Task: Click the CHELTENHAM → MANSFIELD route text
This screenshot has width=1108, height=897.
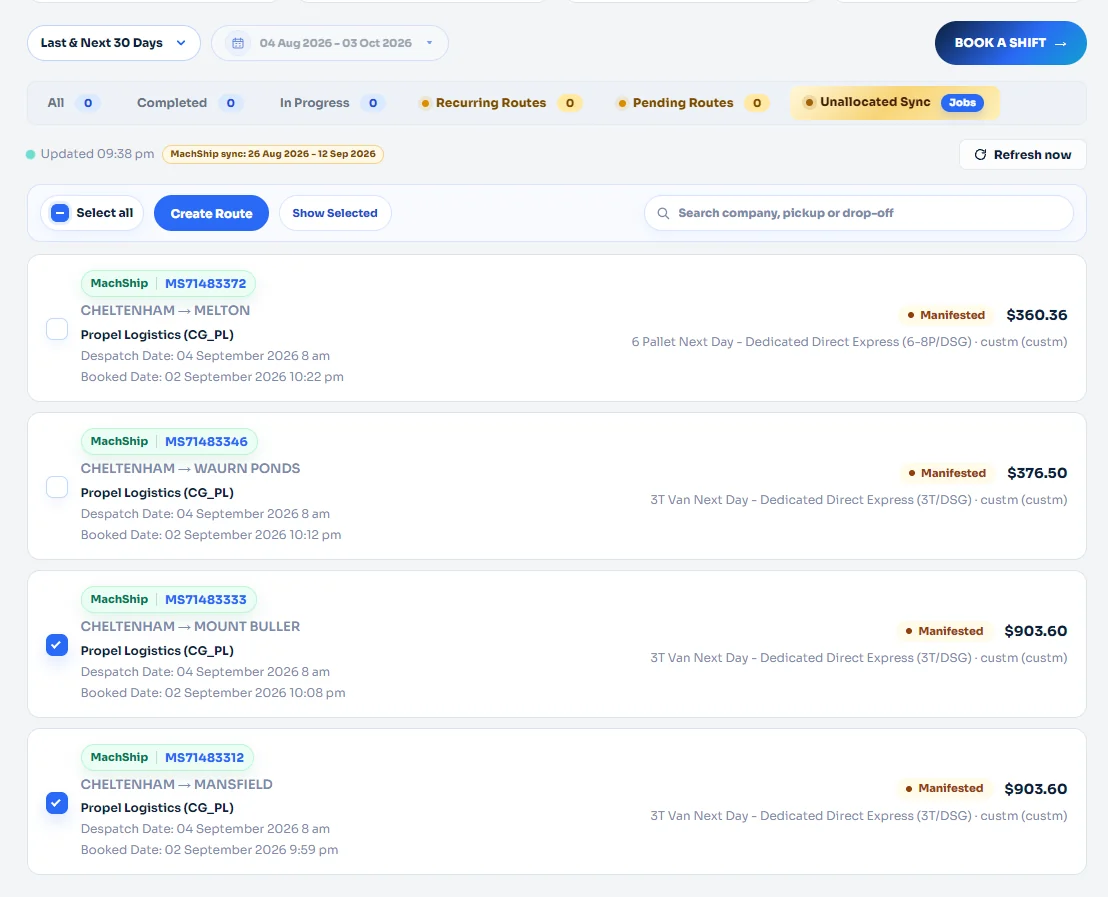Action: [x=177, y=785]
